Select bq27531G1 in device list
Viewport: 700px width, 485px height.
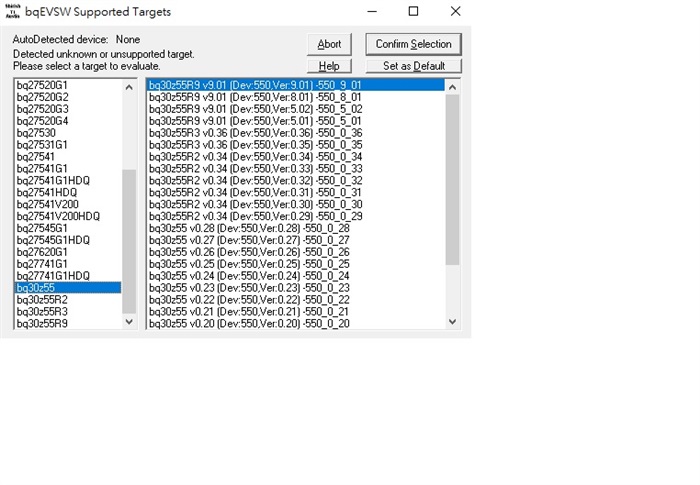pyautogui.click(x=68, y=145)
